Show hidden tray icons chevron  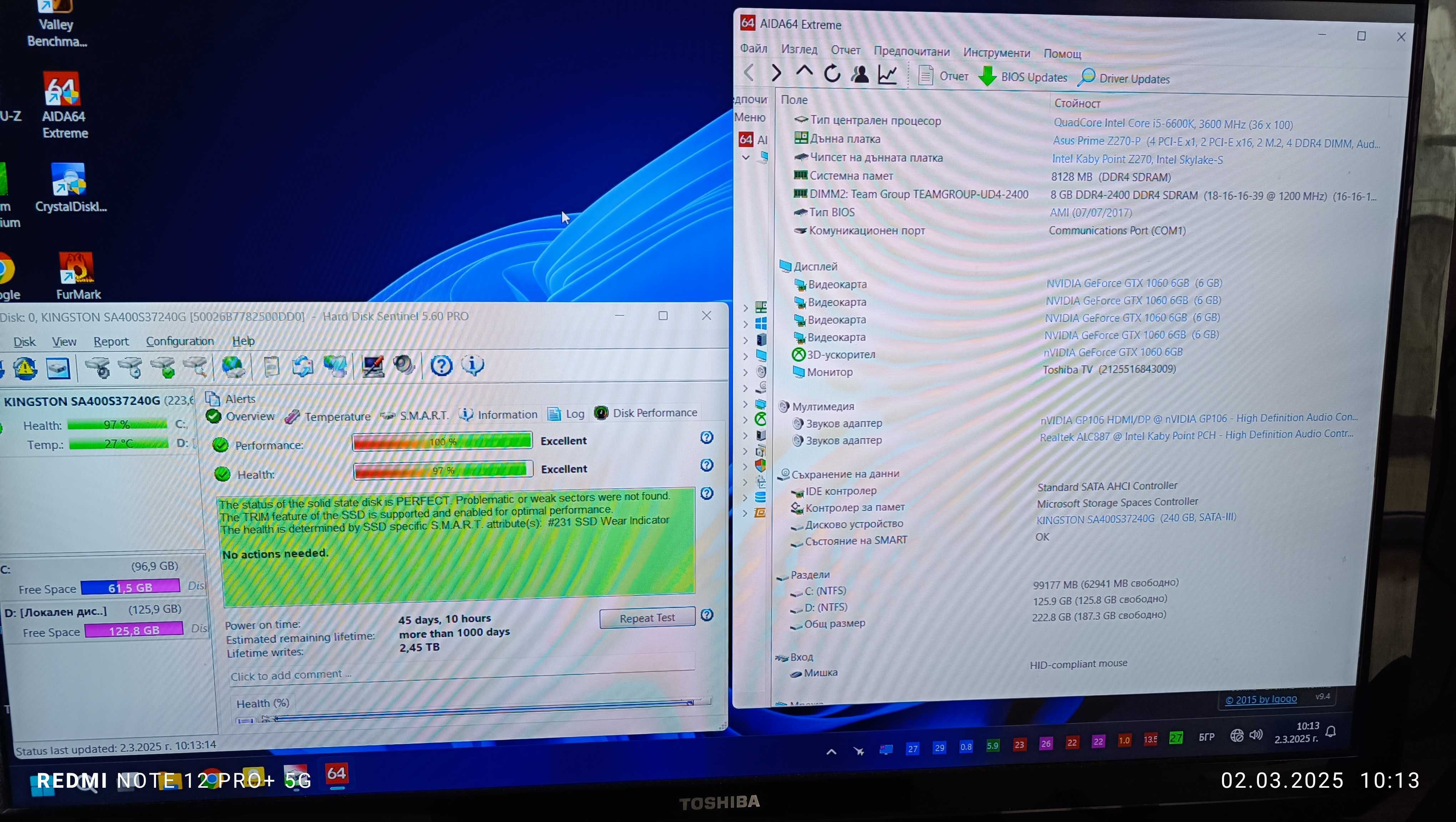[x=831, y=752]
